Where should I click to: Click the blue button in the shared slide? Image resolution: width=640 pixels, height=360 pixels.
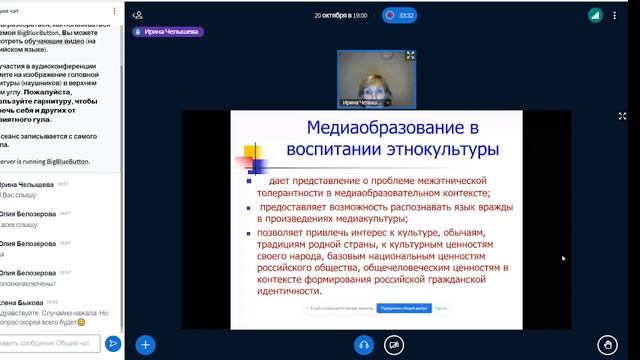pyautogui.click(x=404, y=308)
